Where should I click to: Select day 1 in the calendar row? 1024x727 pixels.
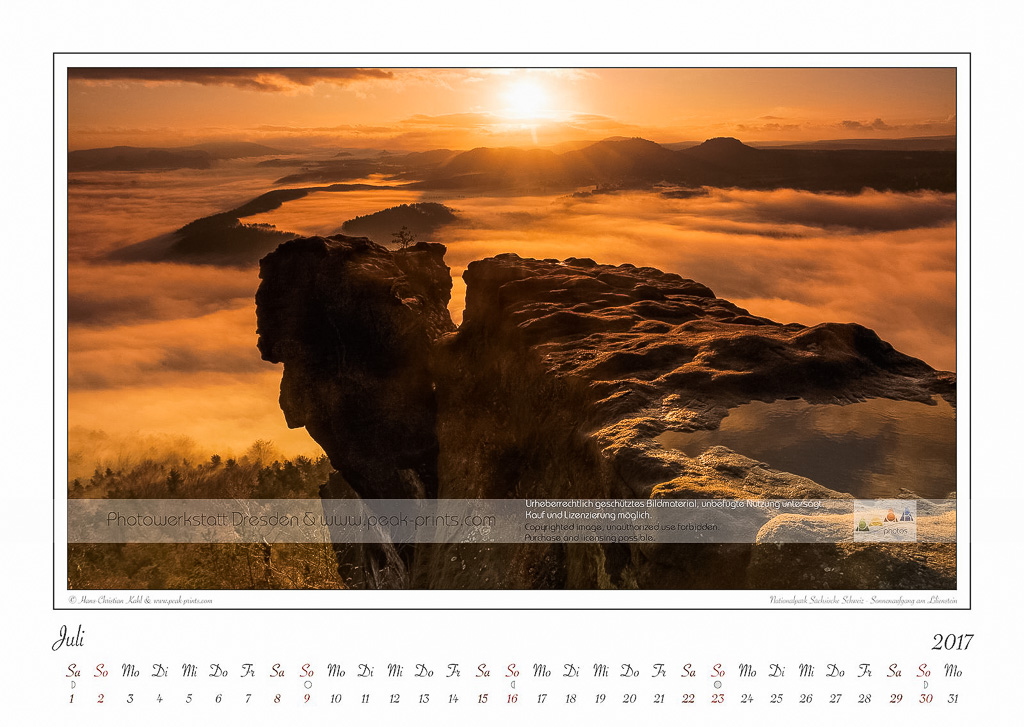click(x=72, y=698)
